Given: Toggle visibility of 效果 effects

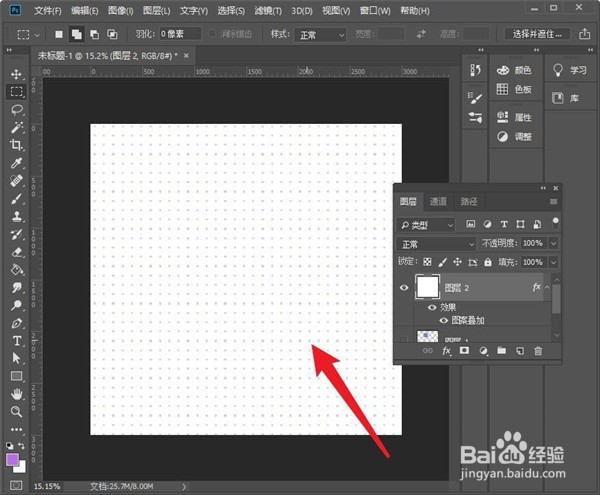Looking at the screenshot, I should [432, 307].
